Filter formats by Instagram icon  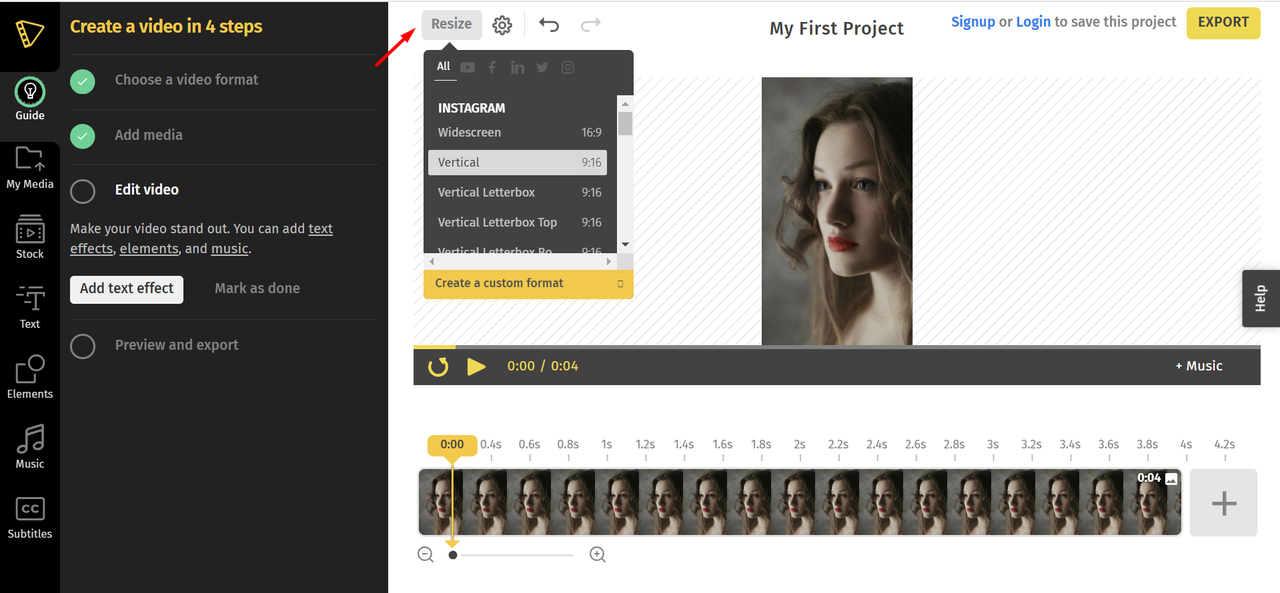568,67
